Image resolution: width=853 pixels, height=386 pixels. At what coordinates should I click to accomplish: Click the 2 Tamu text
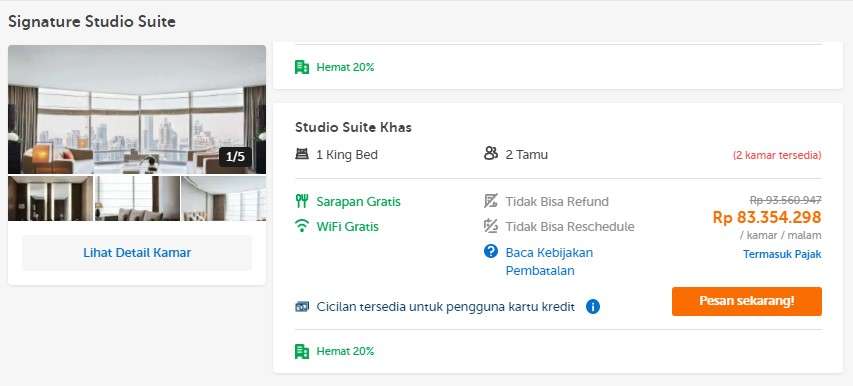tap(527, 155)
